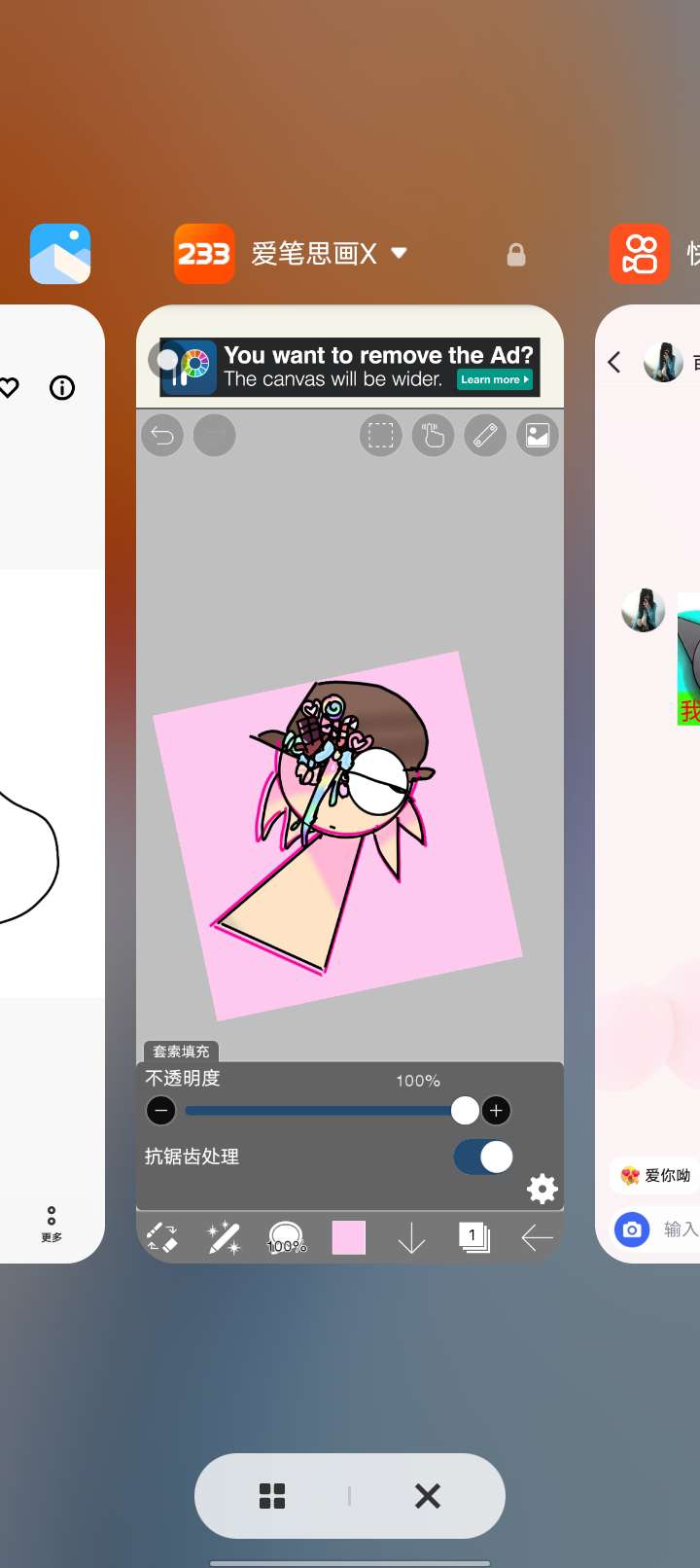Switch brush and eraser tool

point(161,1237)
